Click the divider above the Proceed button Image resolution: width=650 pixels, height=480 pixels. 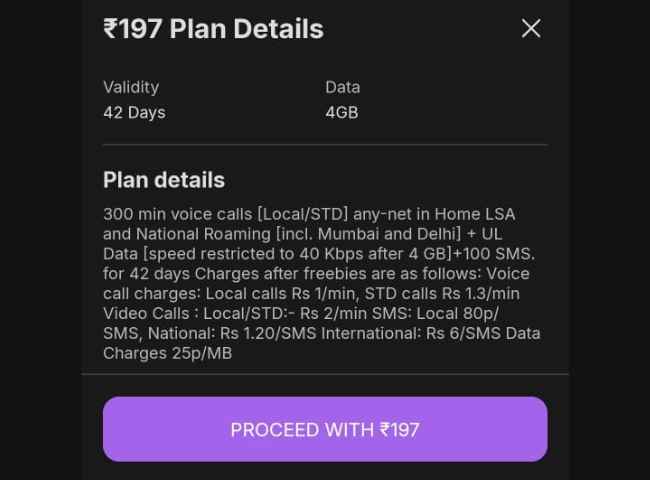coord(325,374)
